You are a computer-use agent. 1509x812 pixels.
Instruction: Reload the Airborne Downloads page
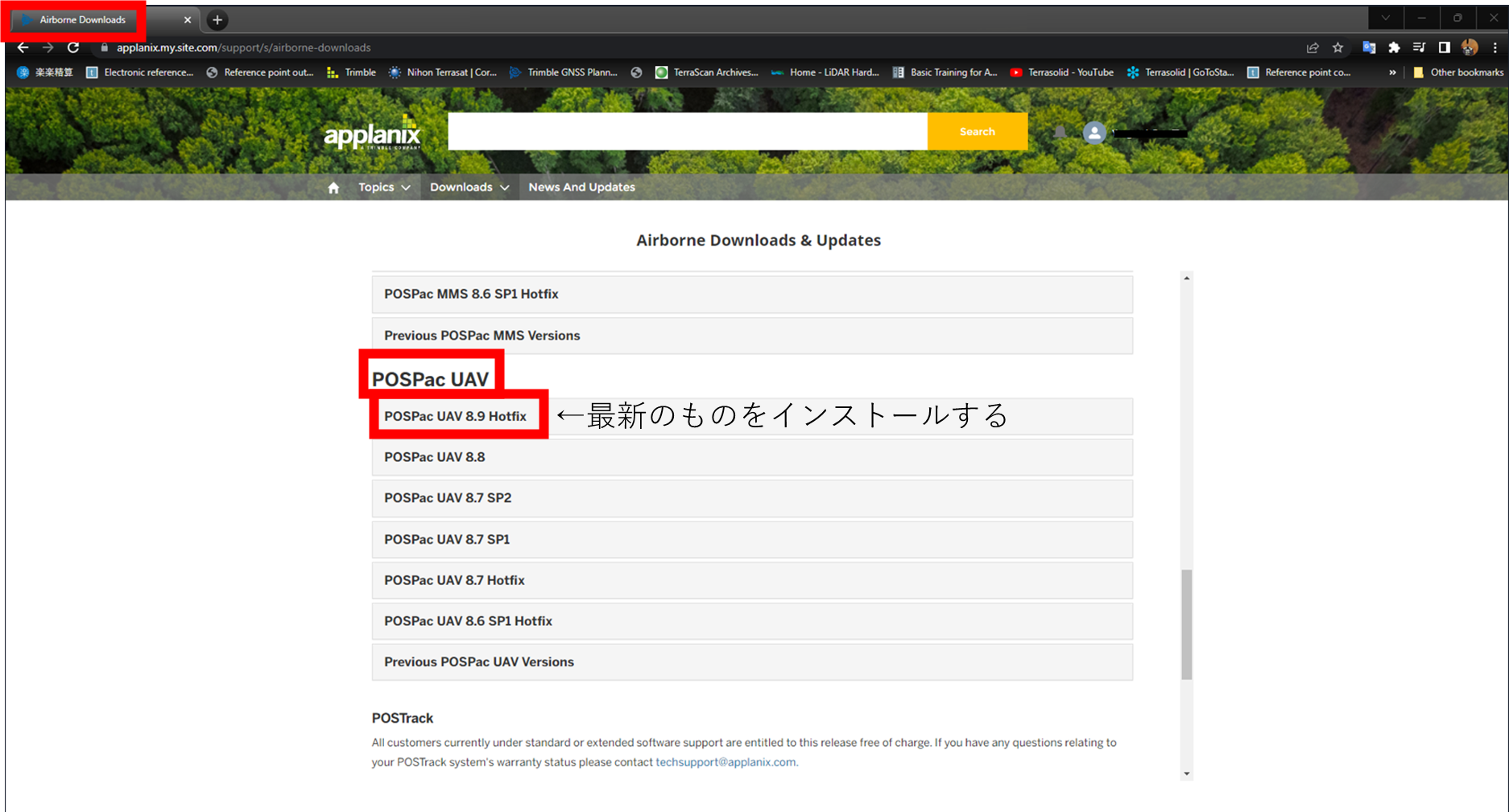[73, 47]
